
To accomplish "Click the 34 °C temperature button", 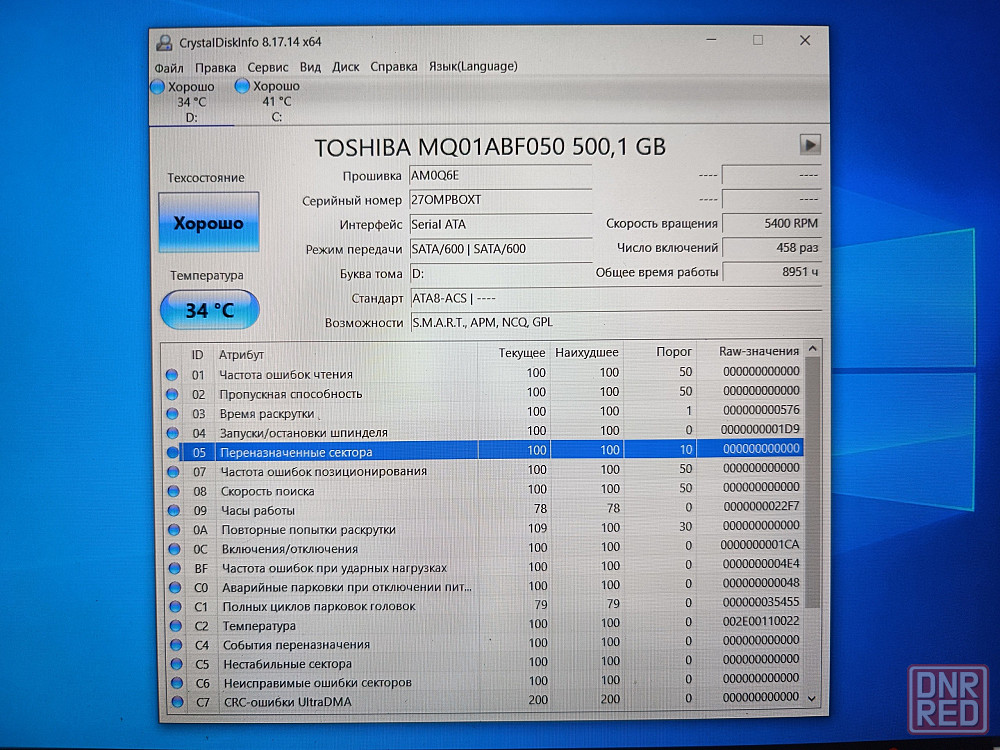I will 210,310.
